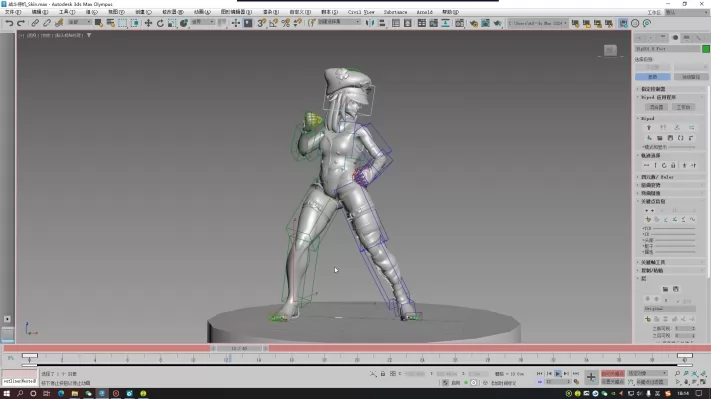Viewport: 711px width, 399px height.
Task: Select Body Horizontal track icon
Action: click(x=647, y=165)
